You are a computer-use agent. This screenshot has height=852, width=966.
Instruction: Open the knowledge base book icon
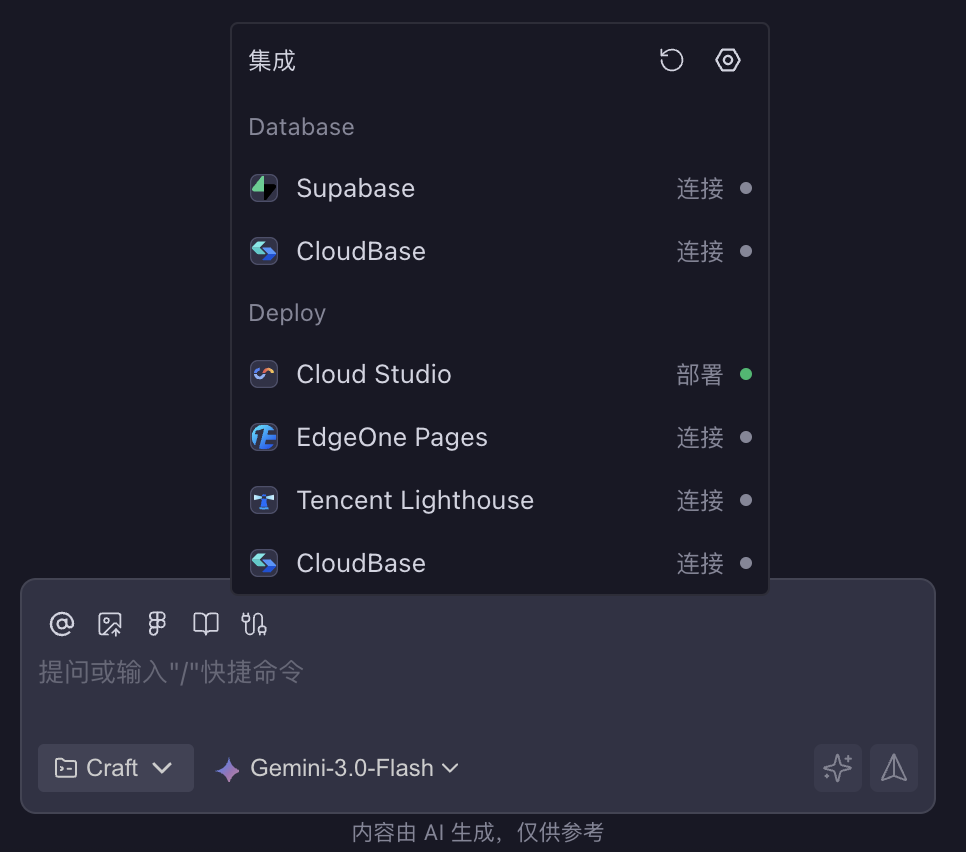205,623
